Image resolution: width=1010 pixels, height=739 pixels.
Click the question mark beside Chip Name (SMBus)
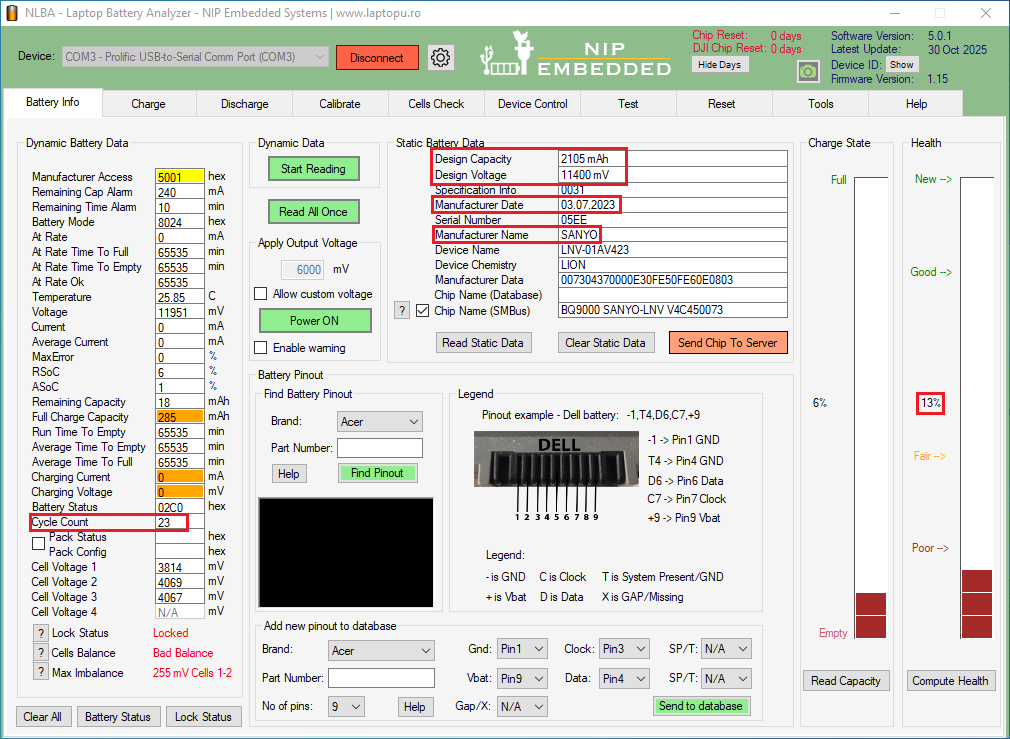coord(402,310)
